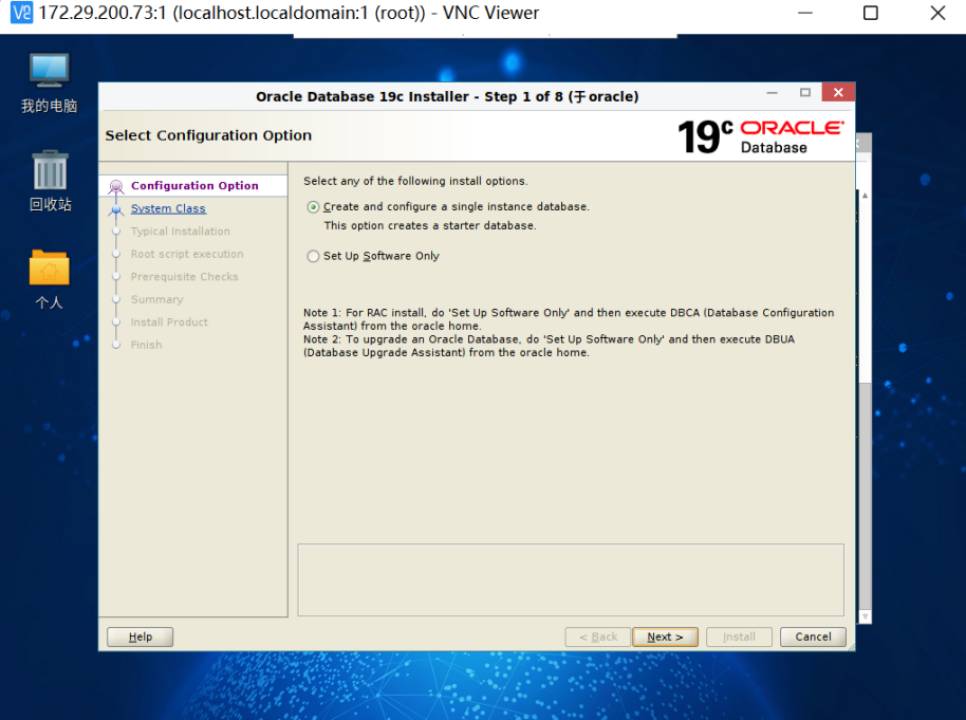966x720 pixels.
Task: Click the System Class step bullet icon
Action: coord(116,209)
